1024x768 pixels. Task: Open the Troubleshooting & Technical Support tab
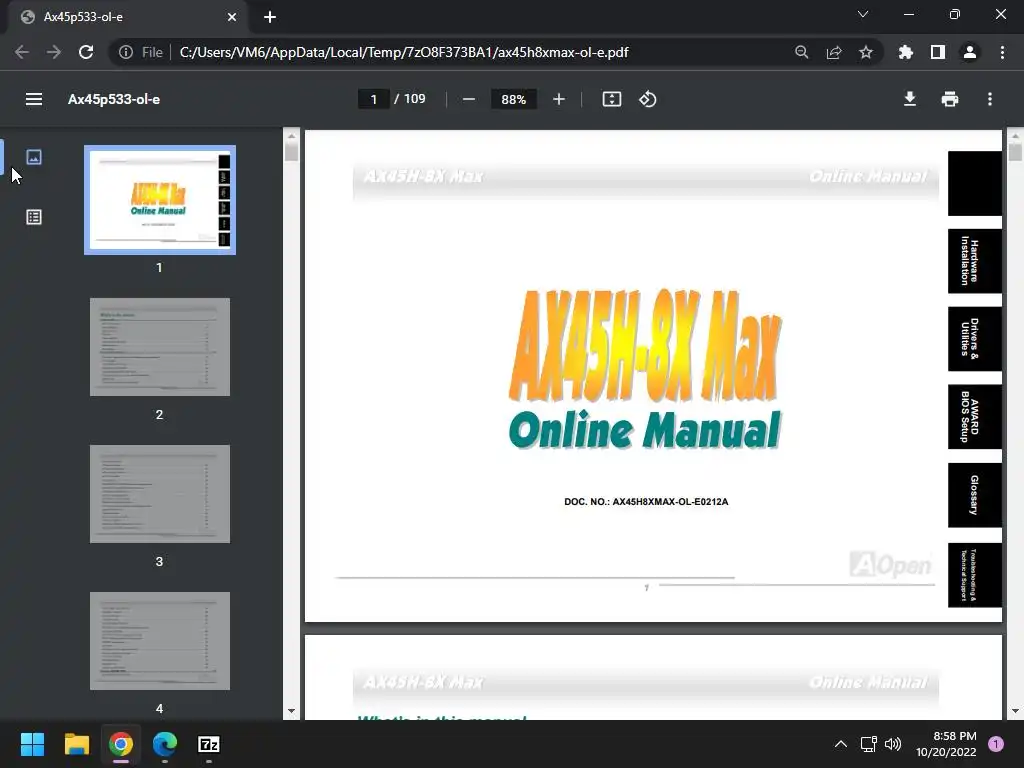pos(974,575)
